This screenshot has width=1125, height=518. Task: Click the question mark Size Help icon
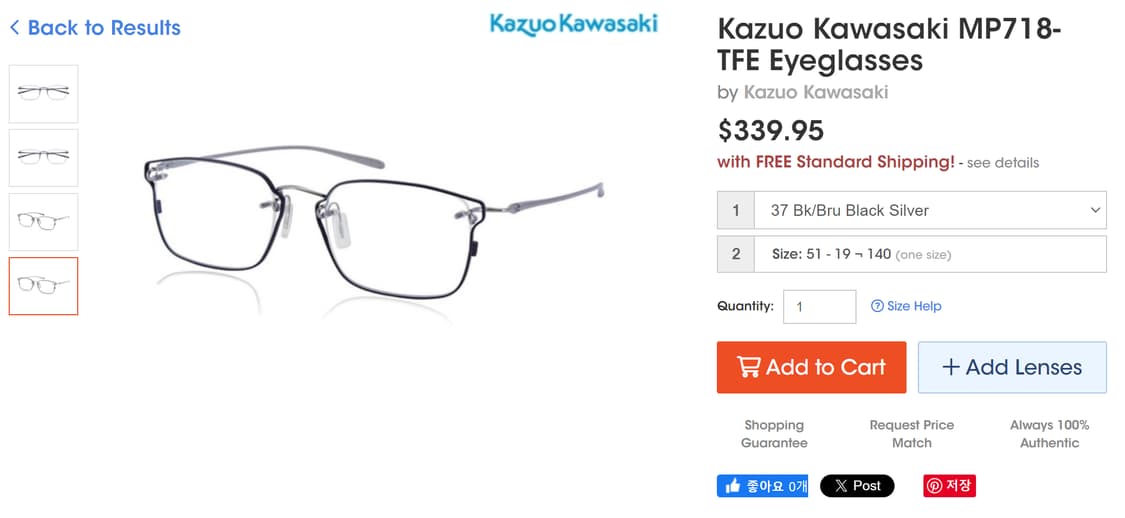coord(877,306)
